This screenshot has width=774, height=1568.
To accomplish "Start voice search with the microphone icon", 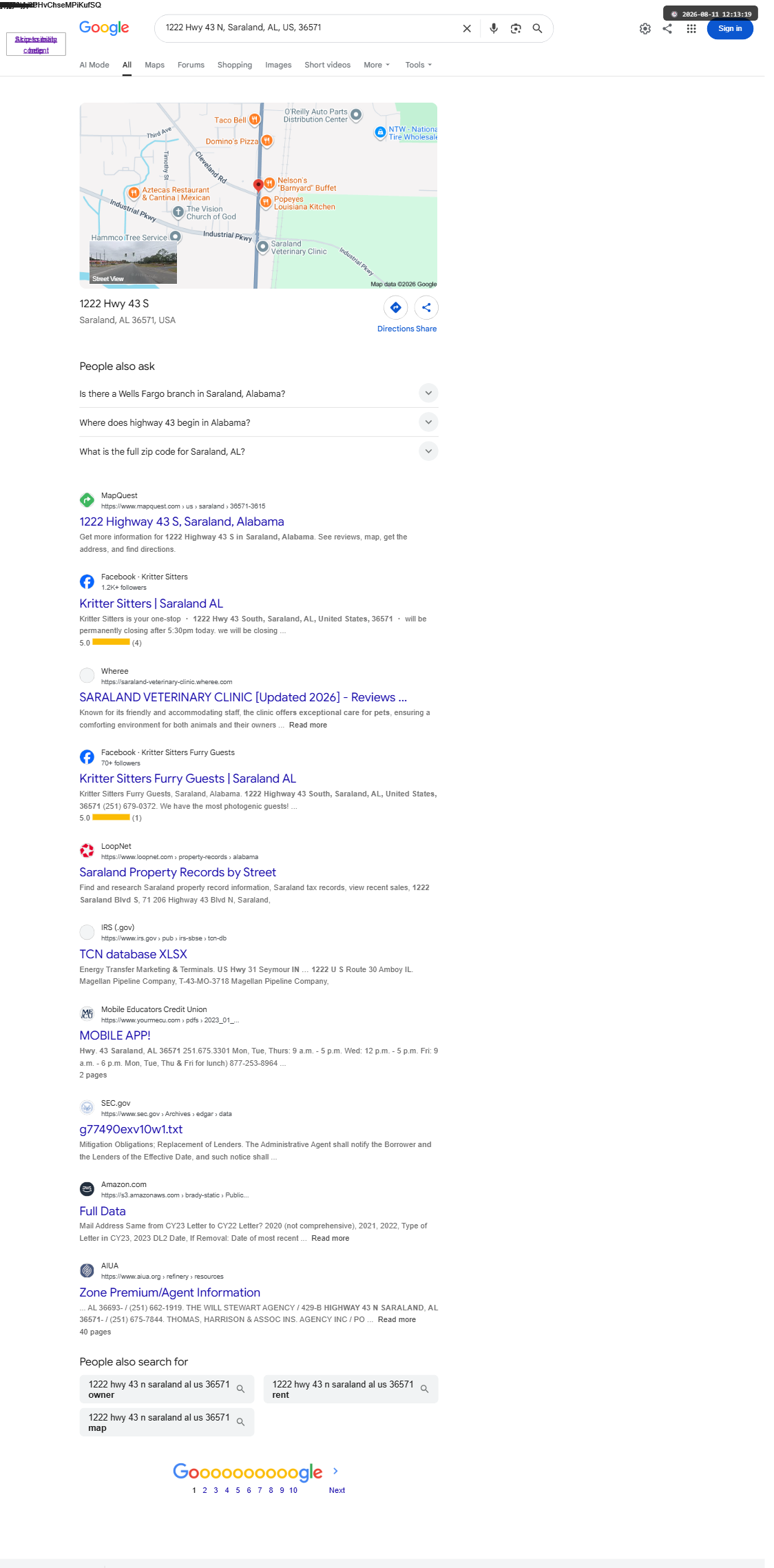I will 494,28.
